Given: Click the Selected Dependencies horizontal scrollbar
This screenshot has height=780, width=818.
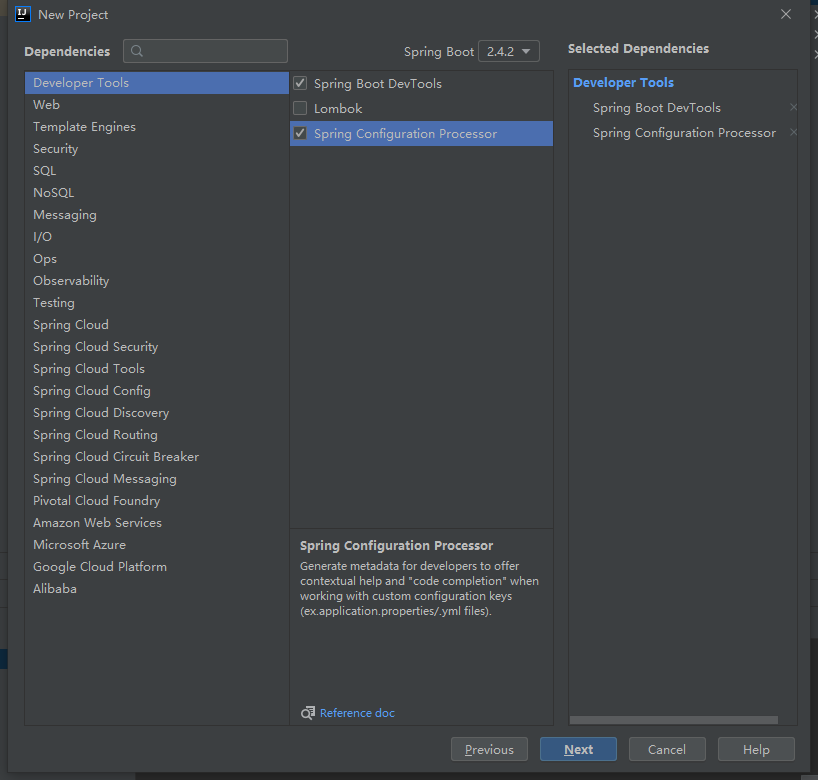Looking at the screenshot, I should click(673, 720).
